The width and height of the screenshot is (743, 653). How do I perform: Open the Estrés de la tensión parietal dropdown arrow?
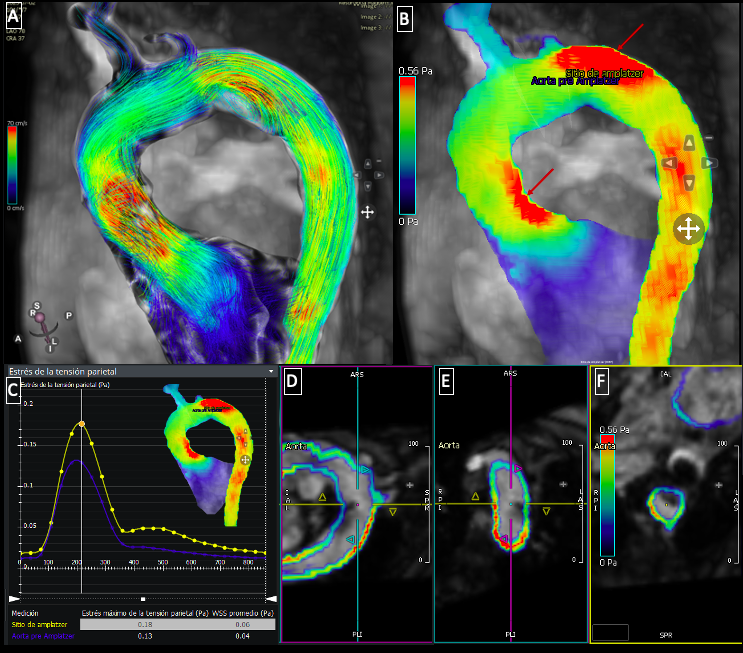click(x=271, y=370)
